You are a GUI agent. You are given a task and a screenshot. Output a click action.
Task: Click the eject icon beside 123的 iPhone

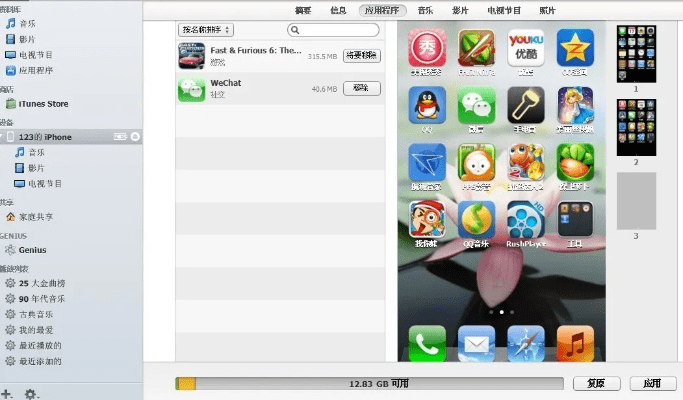pyautogui.click(x=135, y=136)
